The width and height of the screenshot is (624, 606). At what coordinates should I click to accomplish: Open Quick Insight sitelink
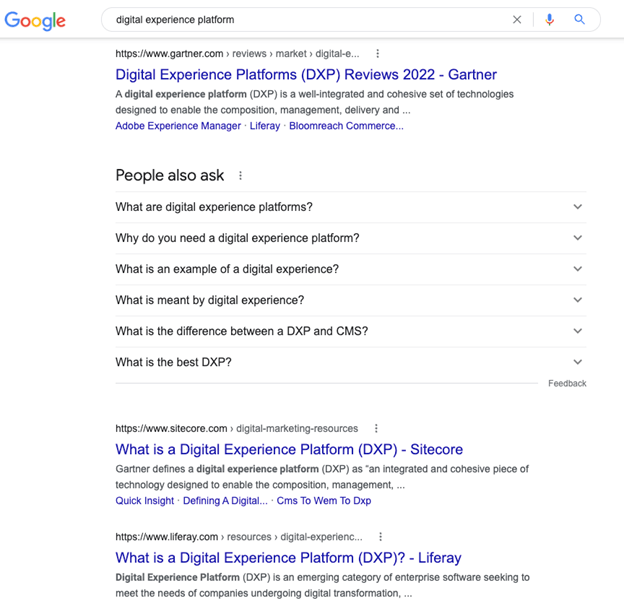point(145,501)
